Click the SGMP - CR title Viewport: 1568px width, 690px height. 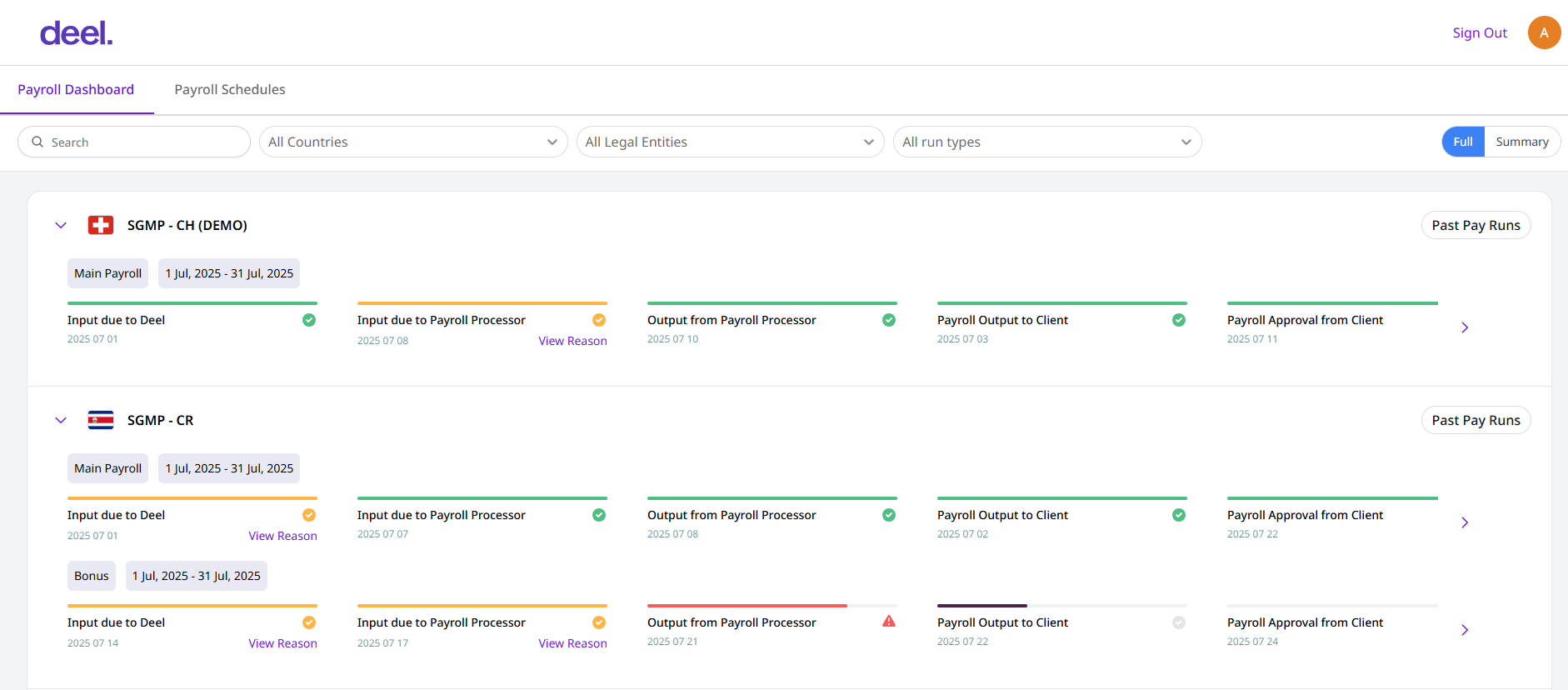click(160, 420)
